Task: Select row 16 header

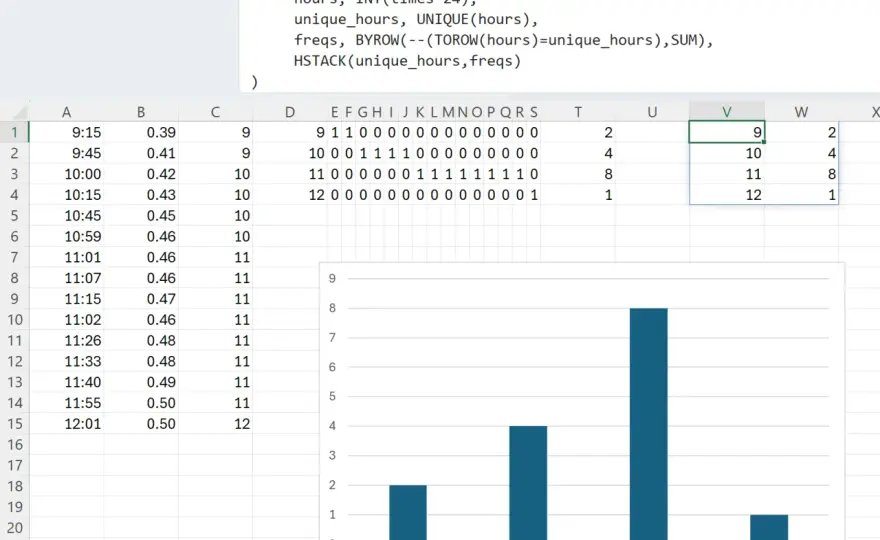Action: pos(15,445)
